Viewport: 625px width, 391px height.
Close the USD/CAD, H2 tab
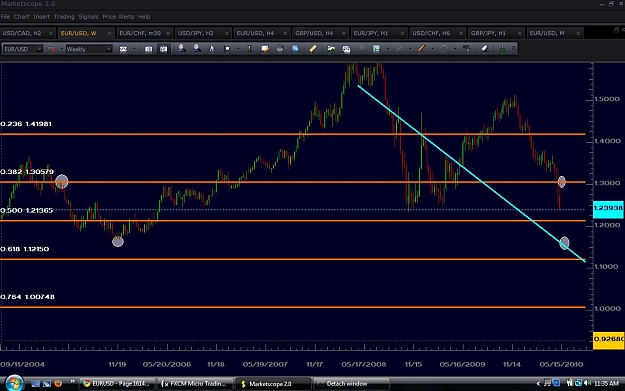[x=51, y=33]
